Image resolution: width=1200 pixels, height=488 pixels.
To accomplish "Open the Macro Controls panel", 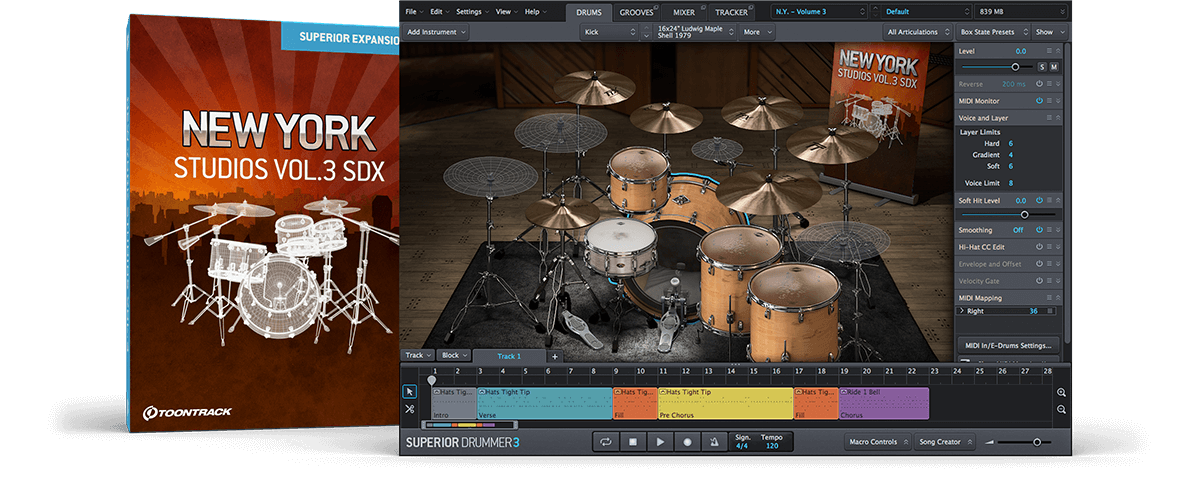I will [877, 441].
